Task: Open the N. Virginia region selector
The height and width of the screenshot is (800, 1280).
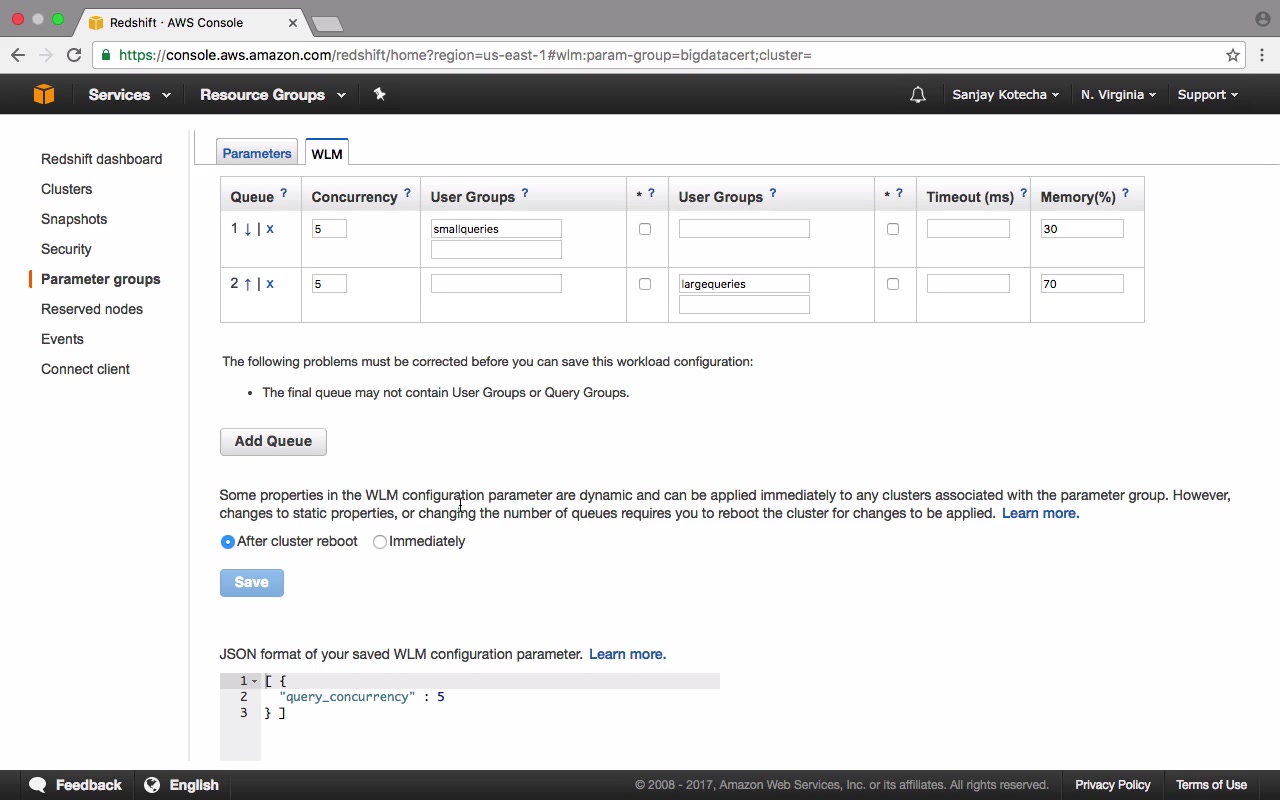Action: point(1118,95)
